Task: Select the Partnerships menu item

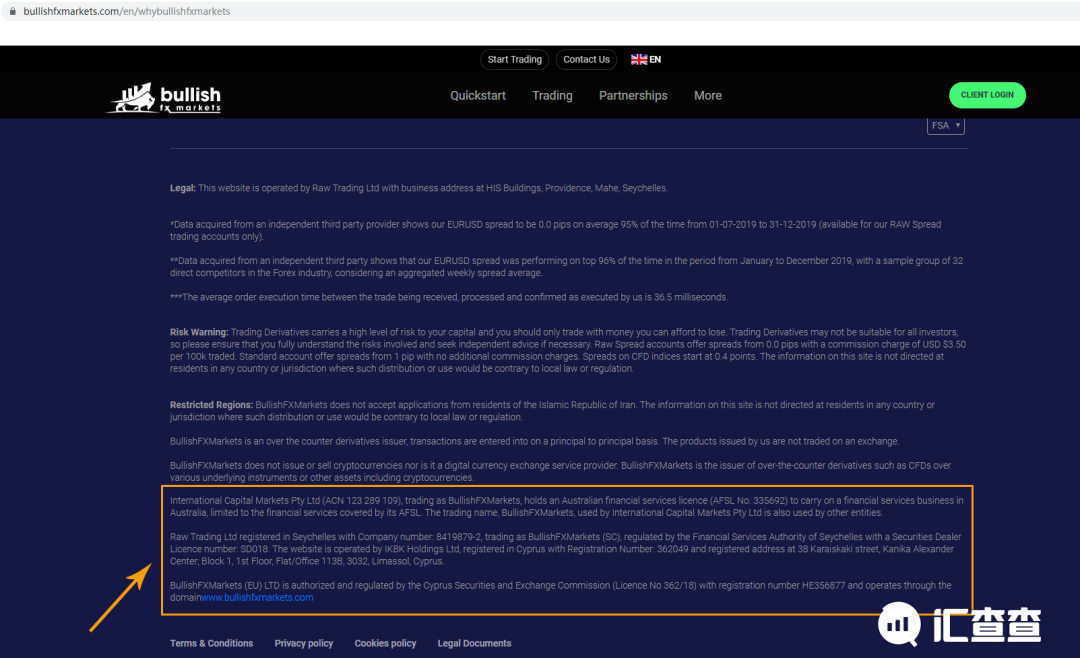Action: coord(633,96)
